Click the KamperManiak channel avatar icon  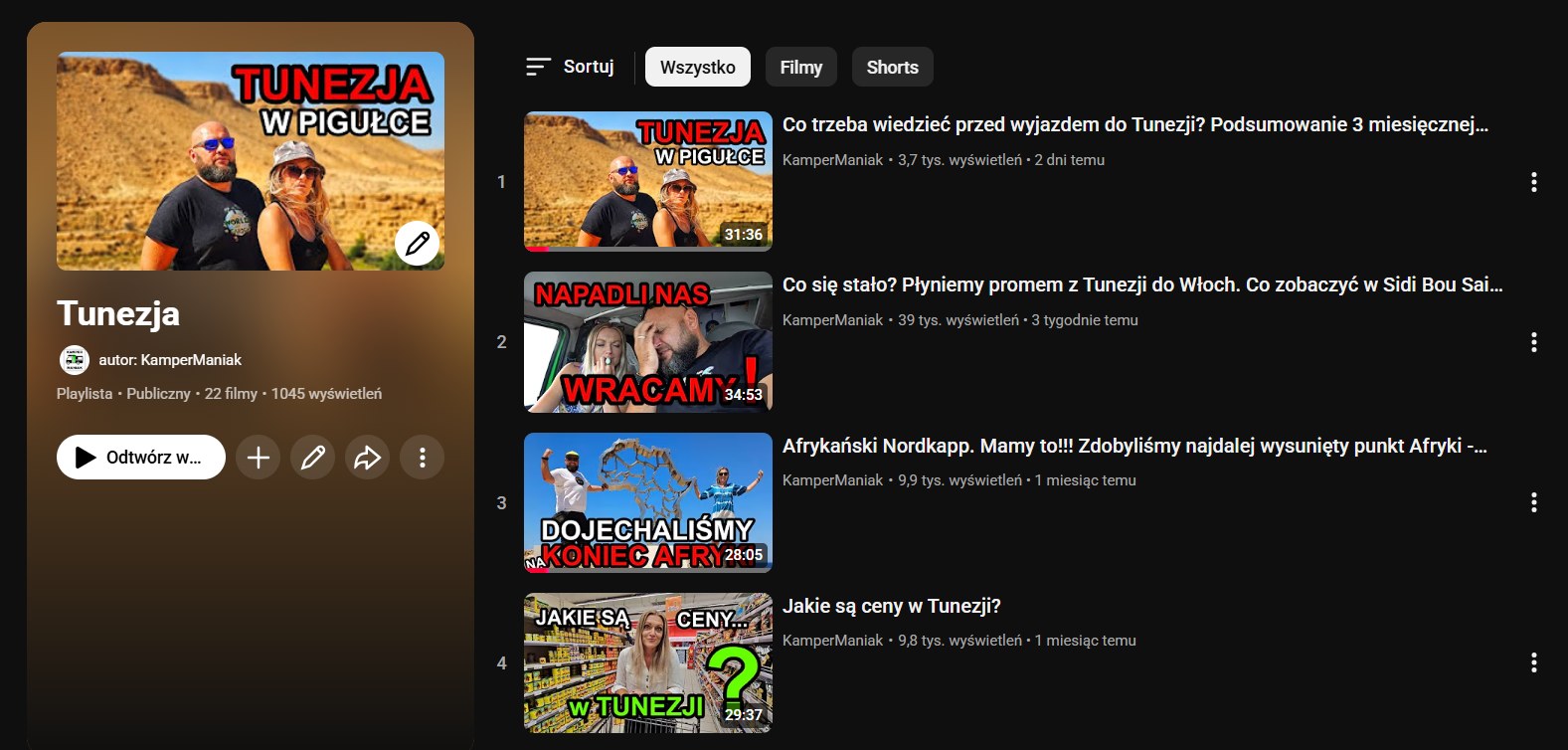click(74, 360)
